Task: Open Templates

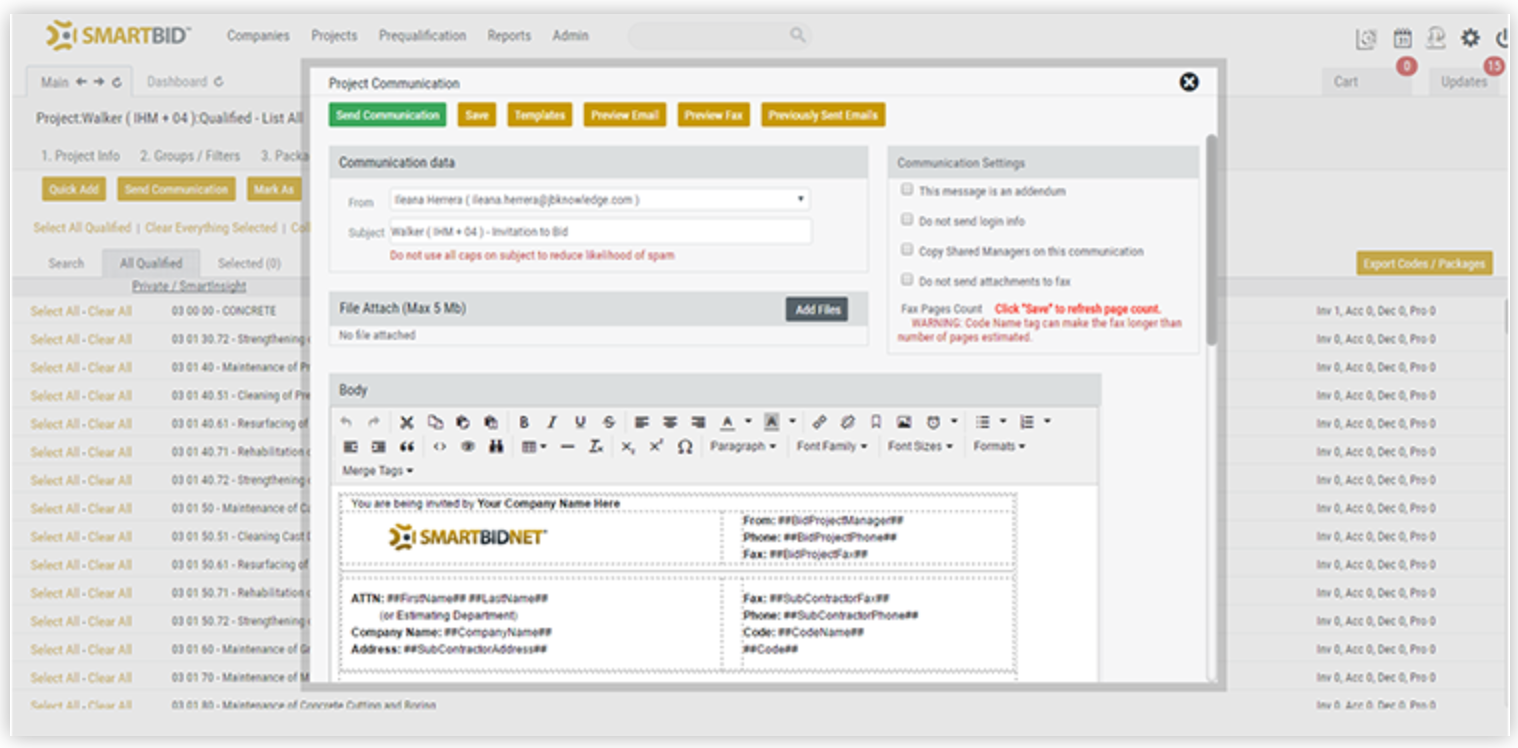Action: click(x=540, y=115)
